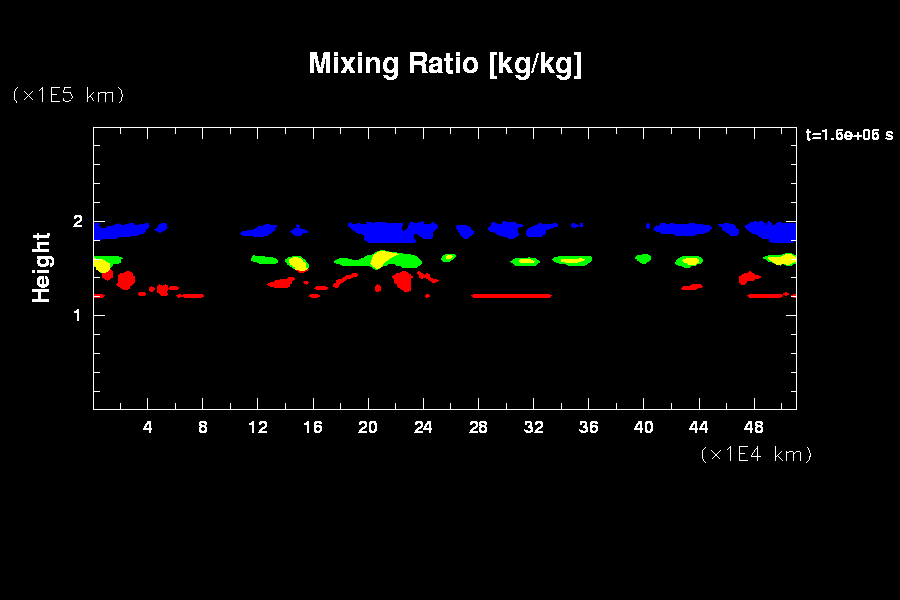Click the y-axis tick label "2"
This screenshot has height=600, width=900.
tap(75, 222)
